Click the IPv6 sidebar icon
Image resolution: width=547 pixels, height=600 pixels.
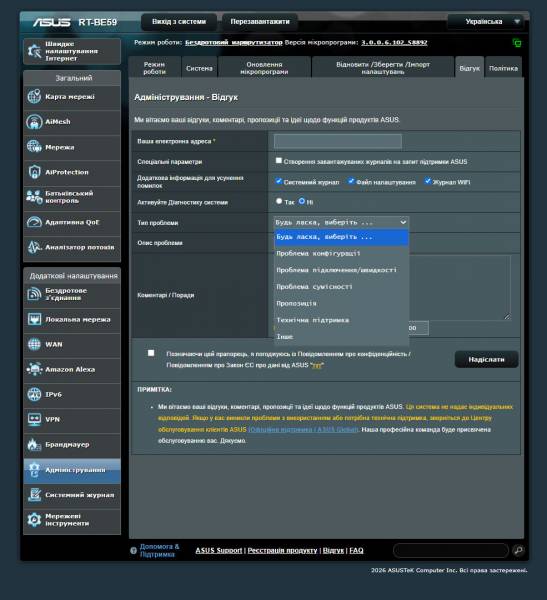[34, 394]
